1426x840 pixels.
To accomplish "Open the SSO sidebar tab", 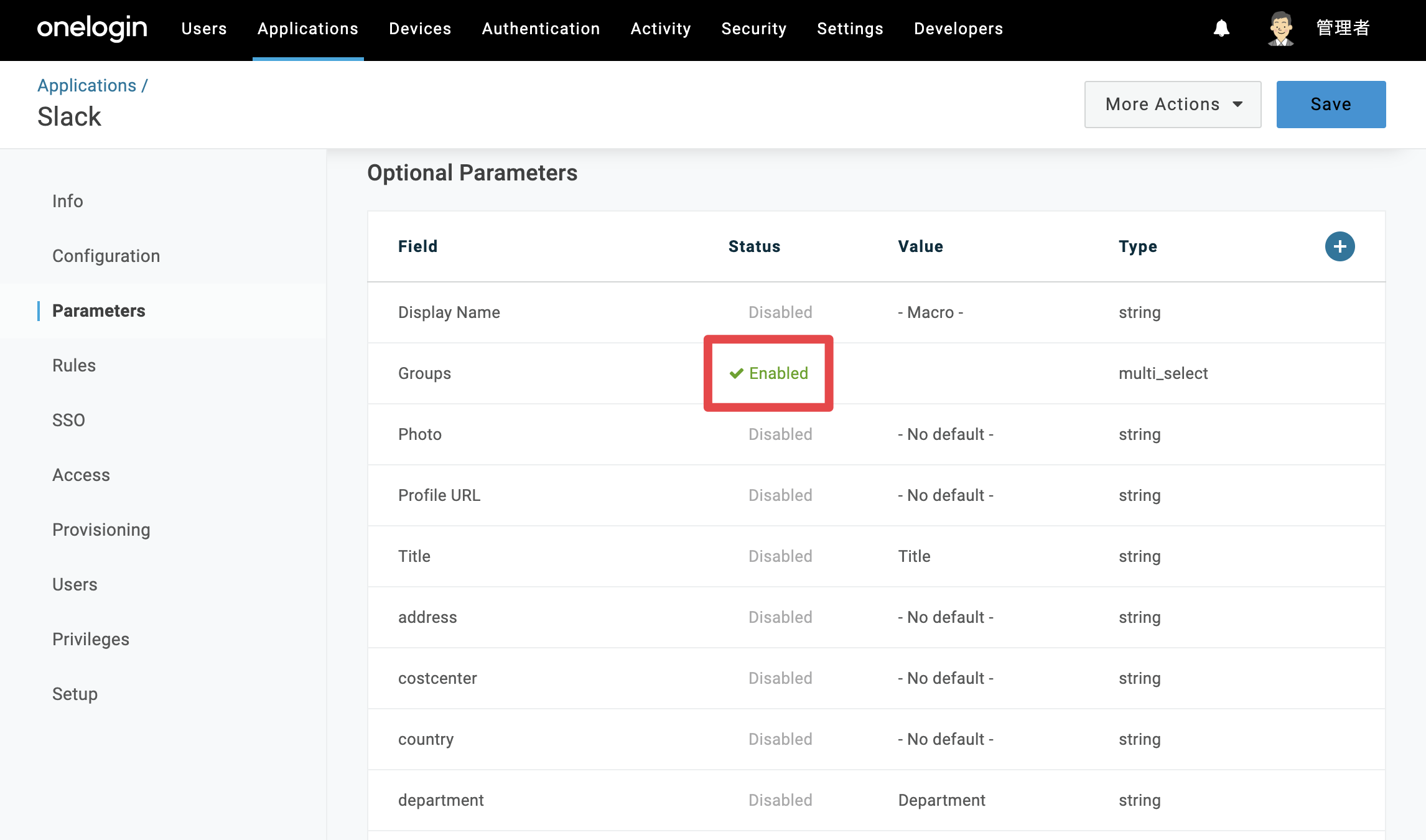I will pyautogui.click(x=68, y=420).
